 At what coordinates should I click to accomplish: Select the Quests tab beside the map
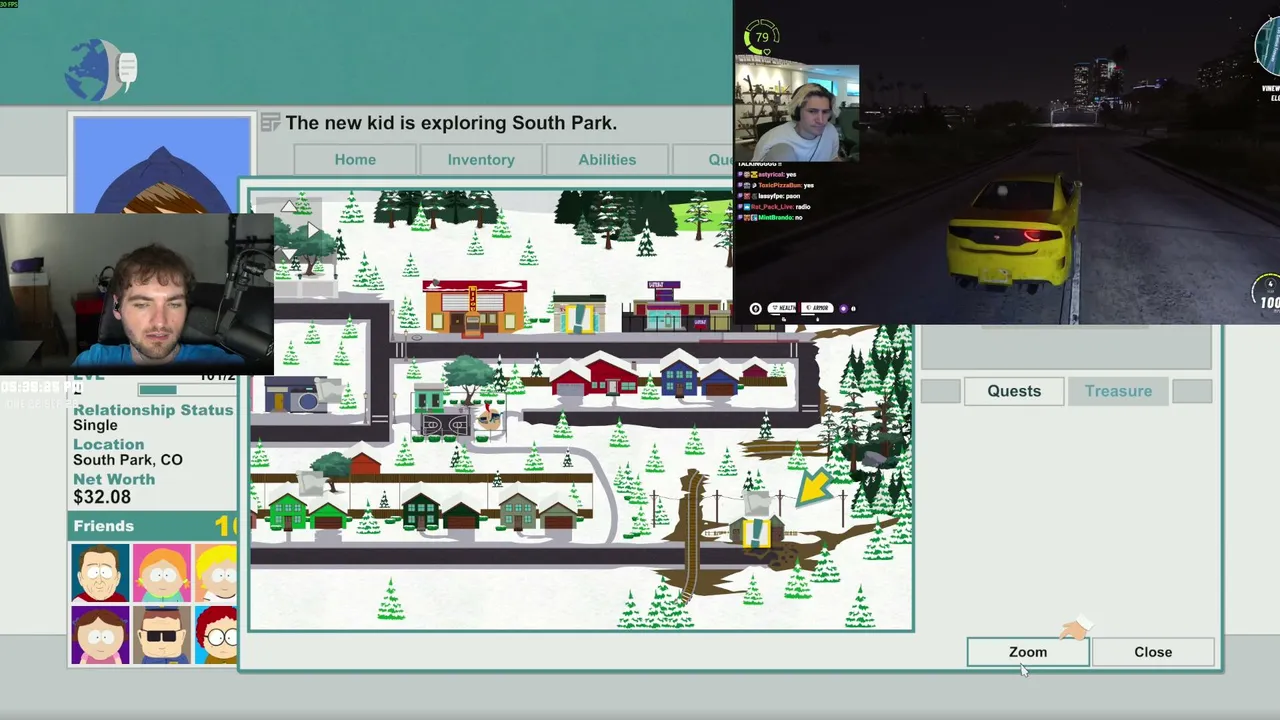[1014, 391]
